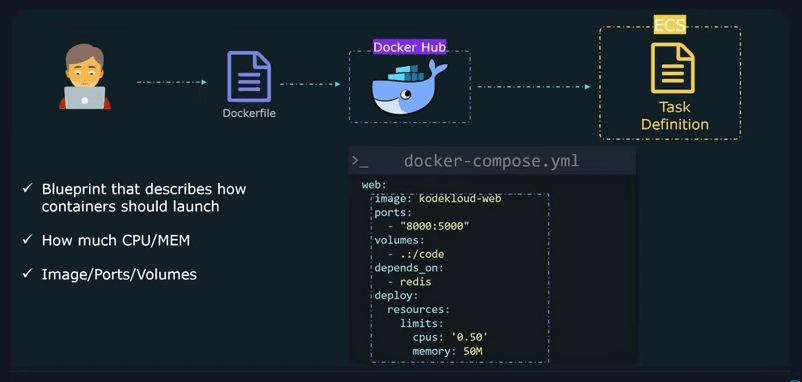Click the deploy: key

pyautogui.click(x=396, y=296)
